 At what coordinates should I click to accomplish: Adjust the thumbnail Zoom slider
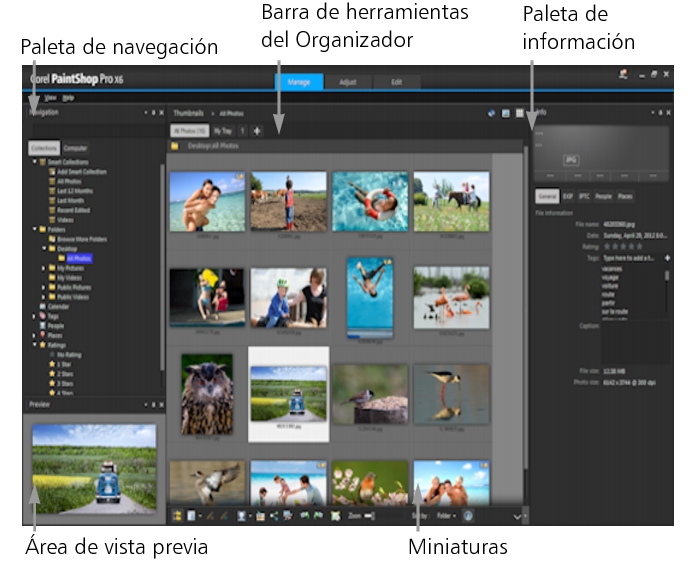click(369, 515)
